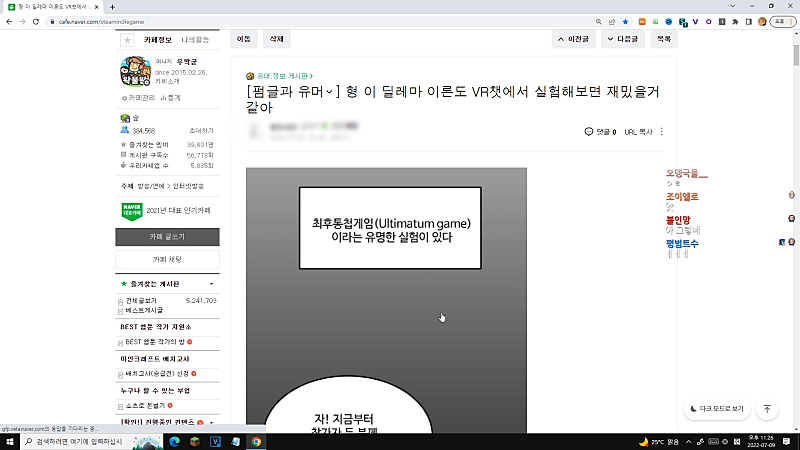Open Microsoft Edge from taskbar

(174, 442)
